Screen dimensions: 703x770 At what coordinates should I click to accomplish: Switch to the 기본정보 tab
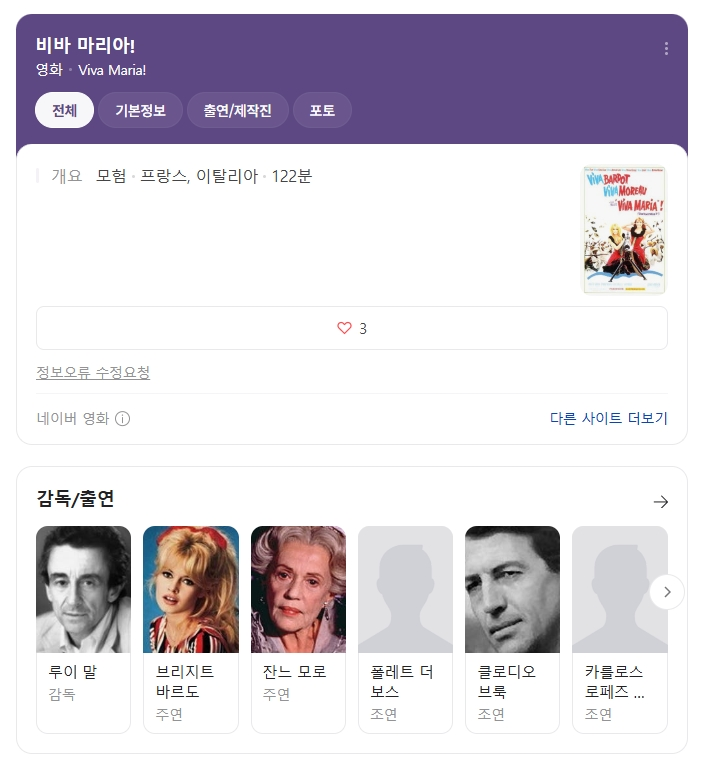(140, 110)
